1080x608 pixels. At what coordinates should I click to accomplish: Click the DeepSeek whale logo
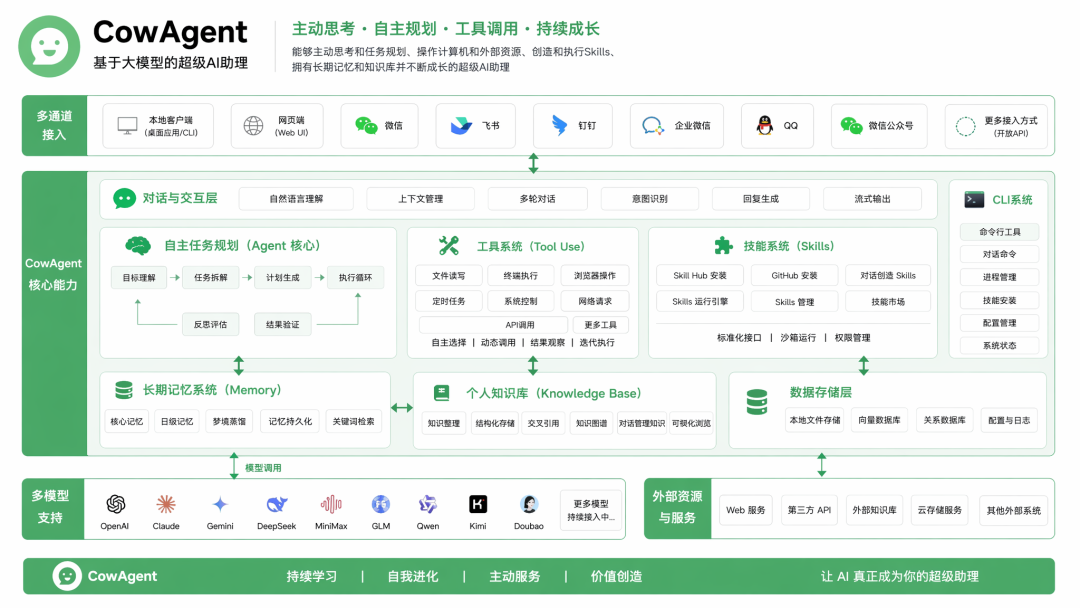[x=277, y=504]
